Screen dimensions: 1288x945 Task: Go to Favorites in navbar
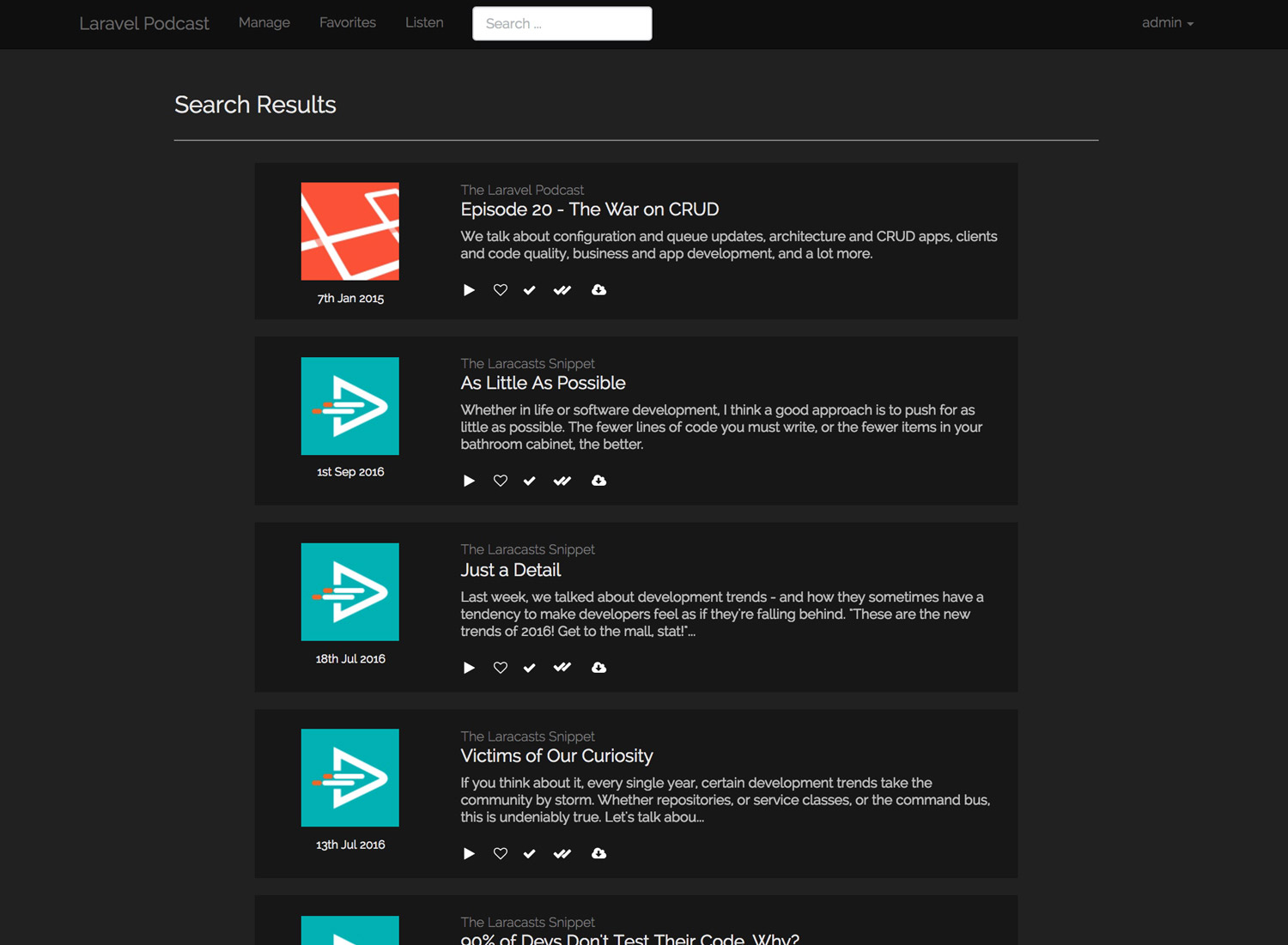click(x=348, y=23)
